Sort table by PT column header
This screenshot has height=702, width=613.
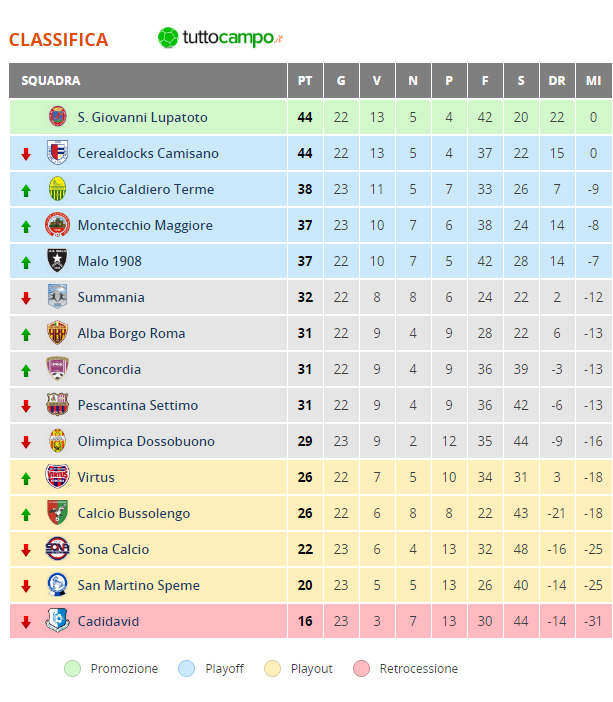click(305, 81)
